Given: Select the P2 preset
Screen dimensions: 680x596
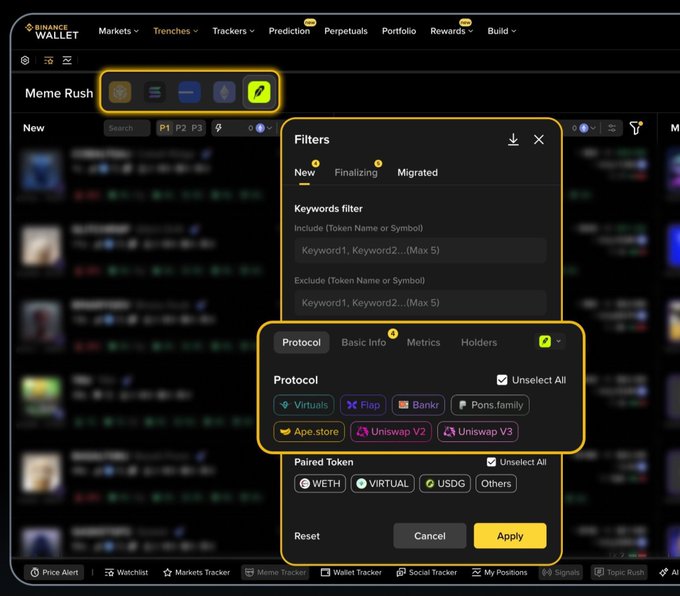Looking at the screenshot, I should (x=181, y=128).
